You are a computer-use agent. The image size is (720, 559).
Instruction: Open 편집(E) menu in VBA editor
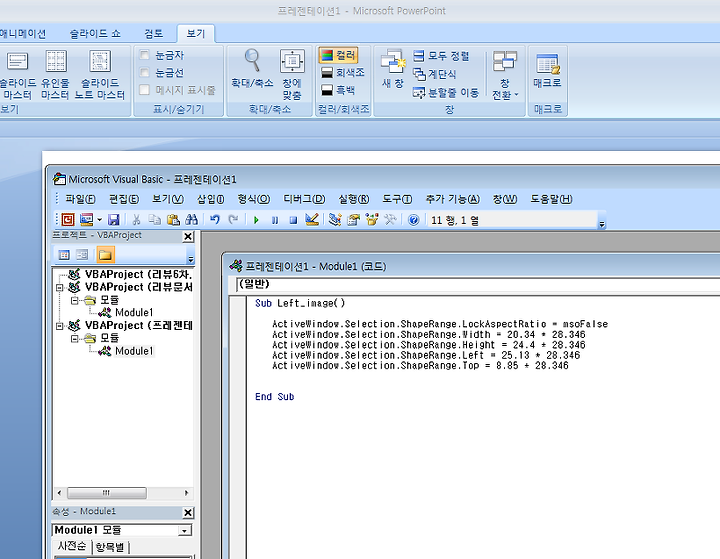pyautogui.click(x=124, y=199)
